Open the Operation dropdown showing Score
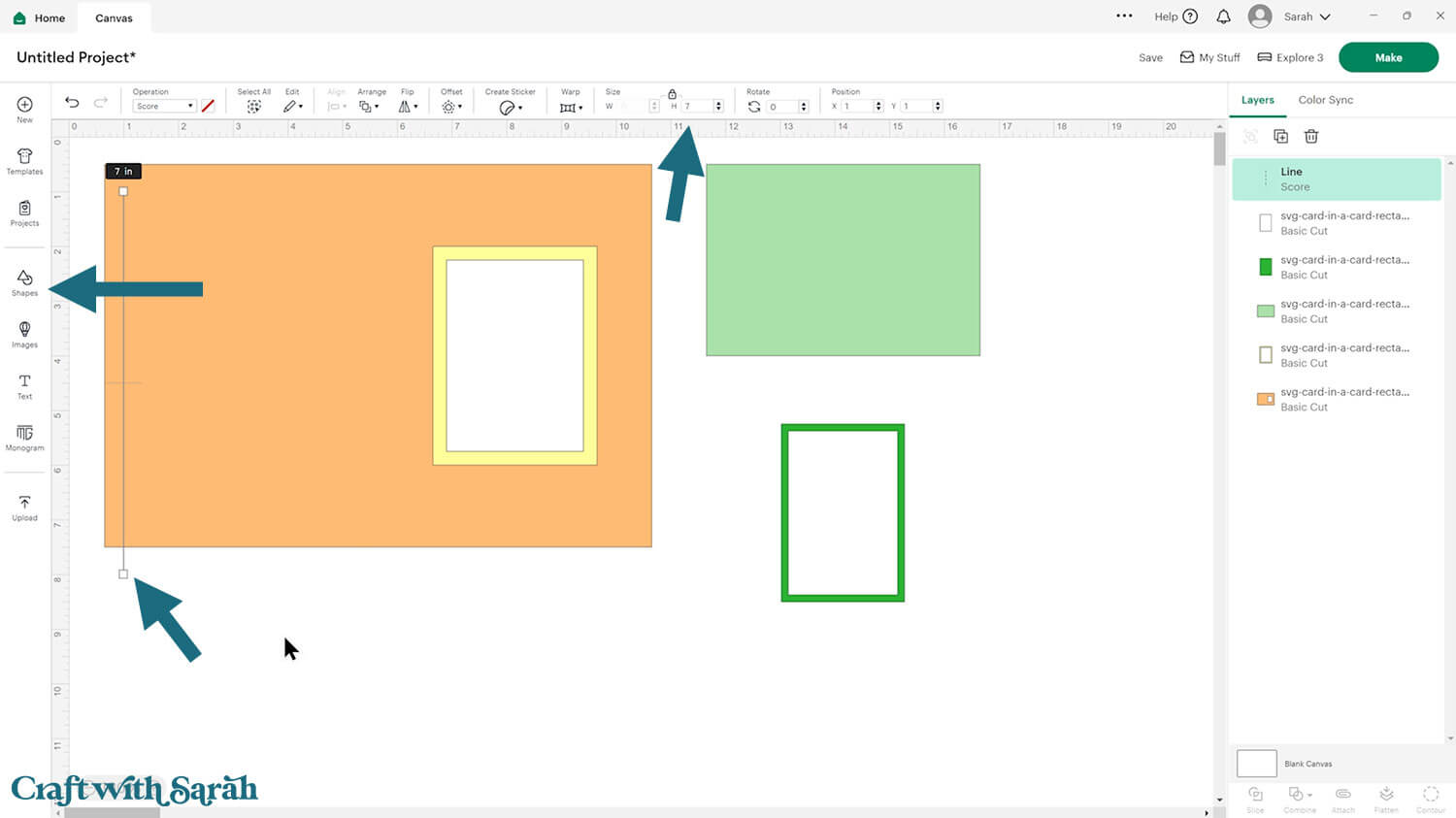This screenshot has width=1456, height=818. [164, 106]
